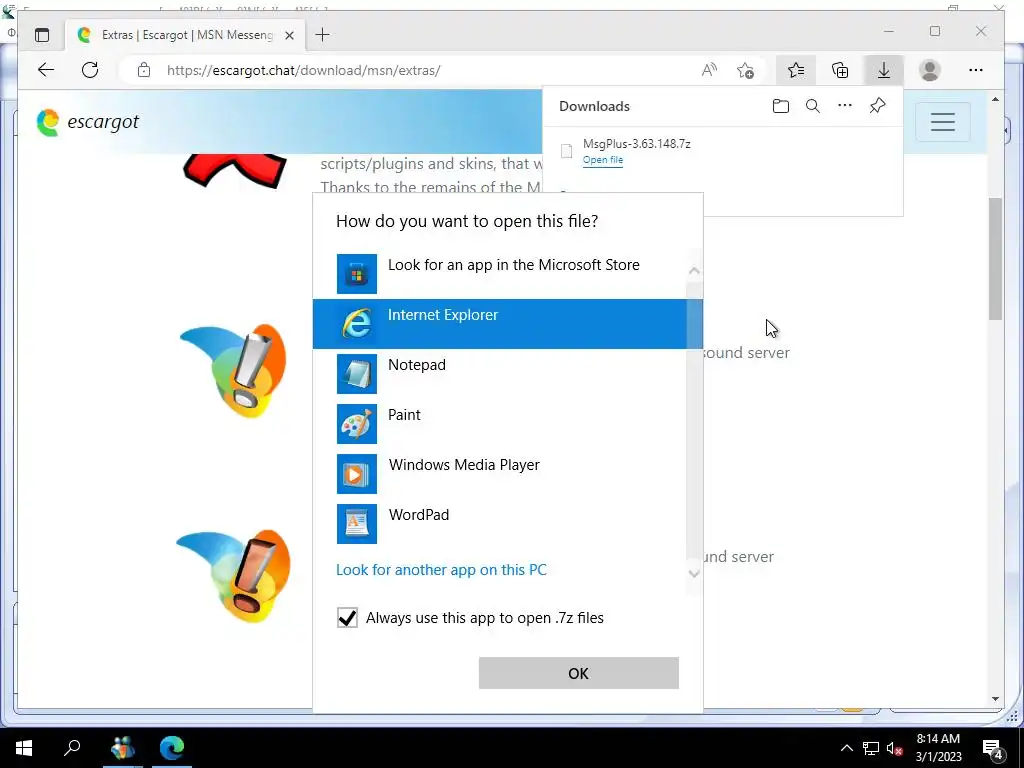Open a new tab with plus

pyautogui.click(x=322, y=35)
